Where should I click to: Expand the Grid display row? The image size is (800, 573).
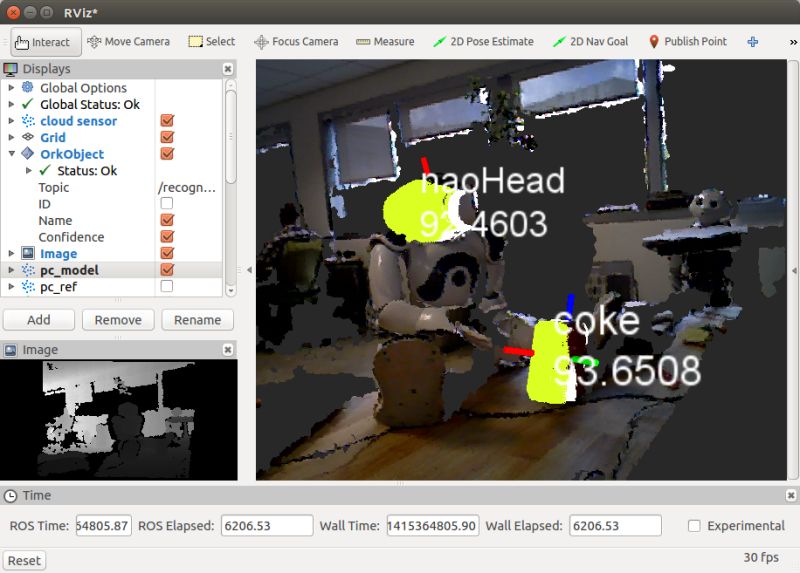[11, 137]
